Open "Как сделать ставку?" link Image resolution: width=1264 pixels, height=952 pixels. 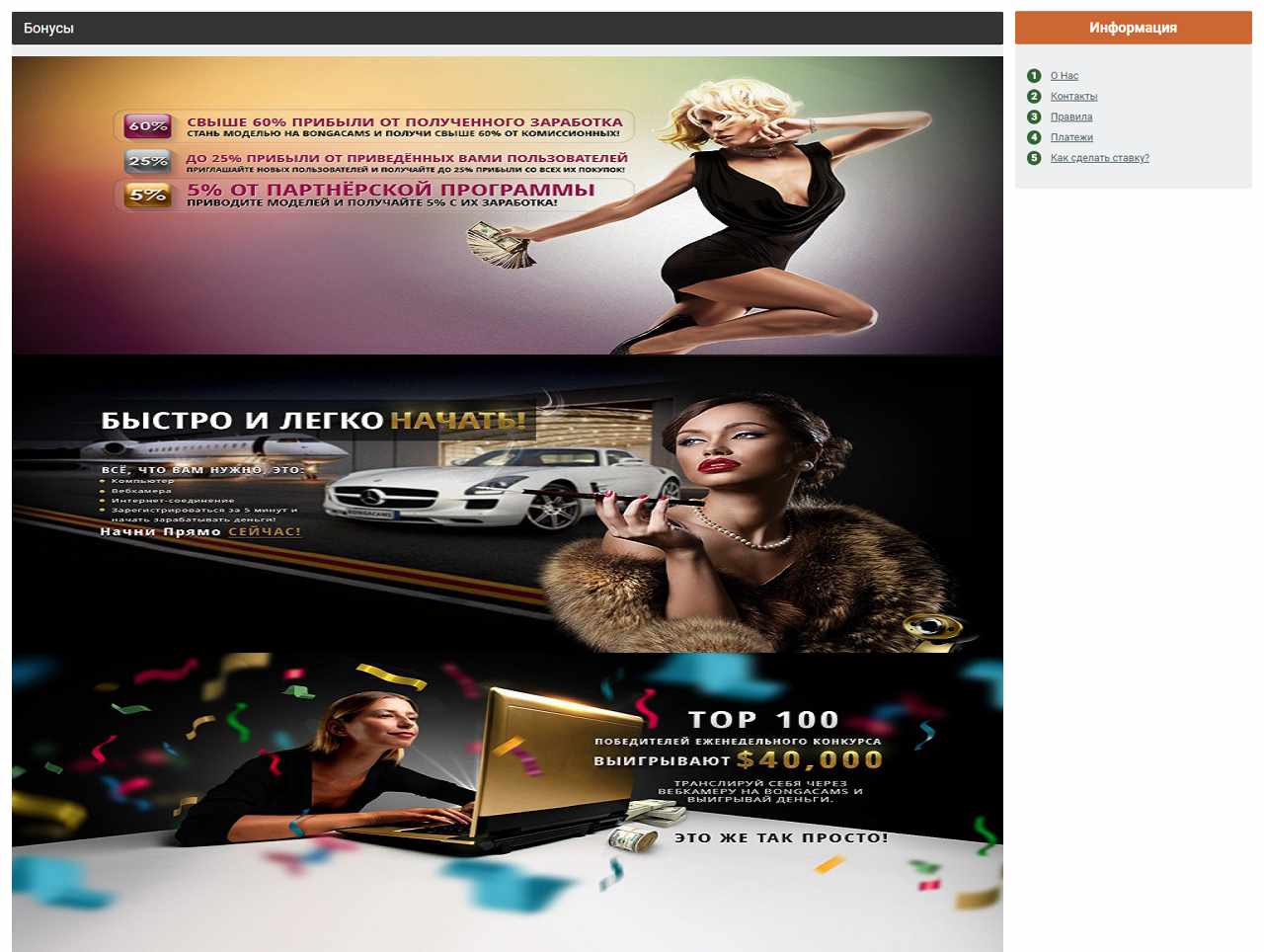coord(1100,158)
